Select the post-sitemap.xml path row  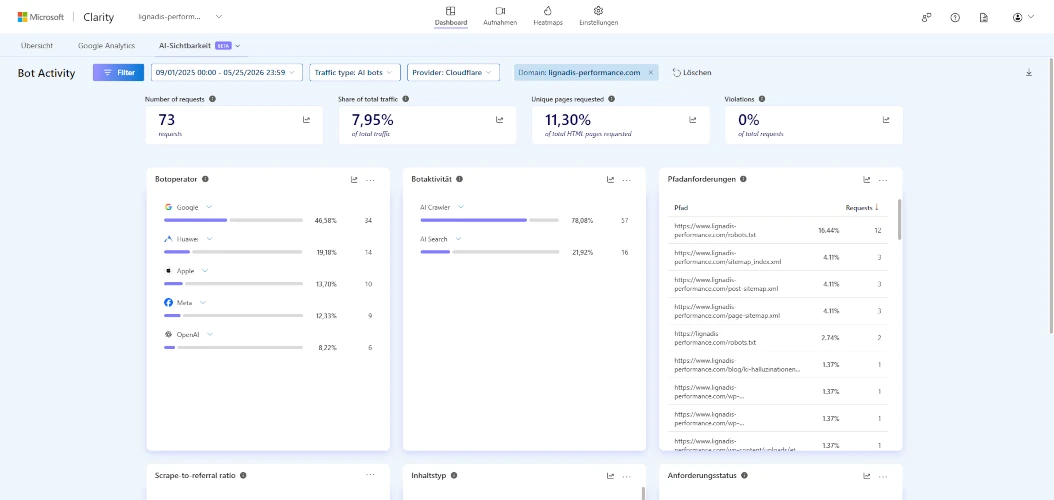coord(778,284)
